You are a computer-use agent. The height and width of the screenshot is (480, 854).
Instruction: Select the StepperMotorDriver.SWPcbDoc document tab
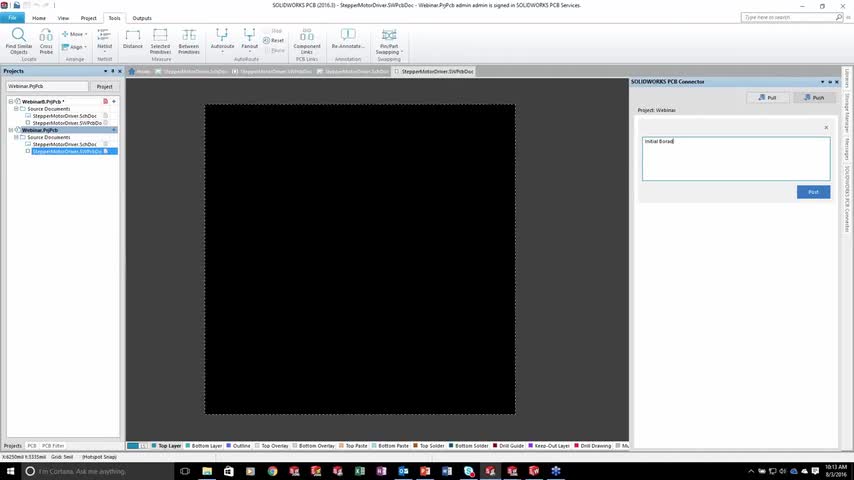coord(434,71)
